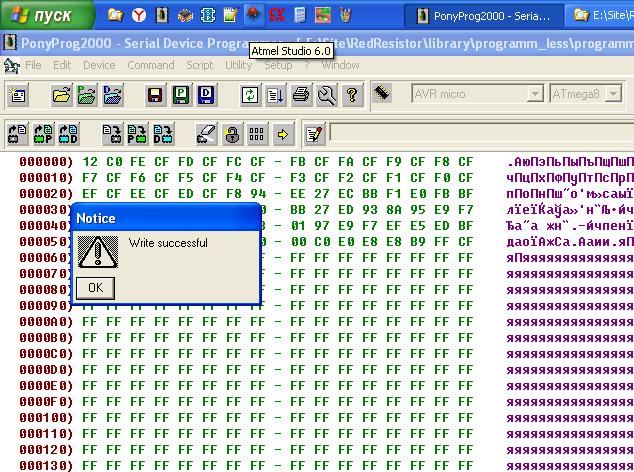This screenshot has width=634, height=472.
Task: Click OK in the Notice dialog
Action: coord(95,287)
